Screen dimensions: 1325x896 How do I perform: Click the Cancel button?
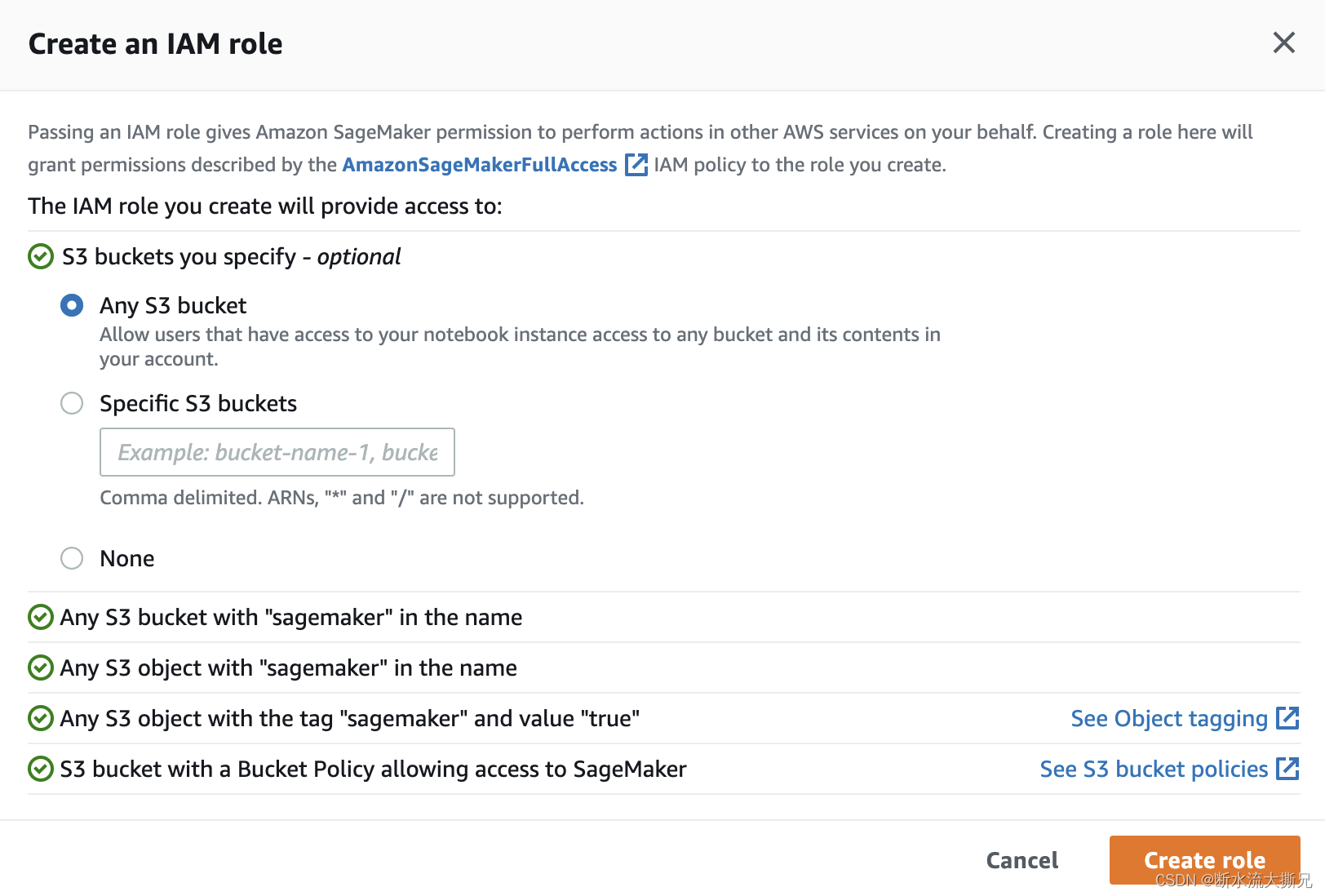click(1022, 860)
